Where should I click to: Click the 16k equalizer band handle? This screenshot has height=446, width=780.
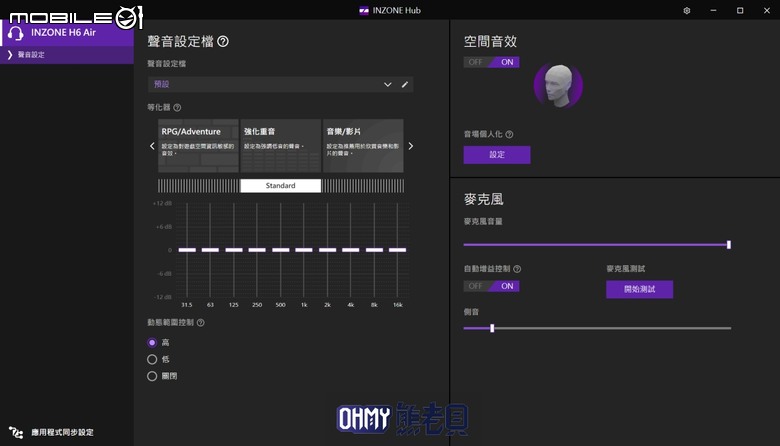[x=397, y=250]
